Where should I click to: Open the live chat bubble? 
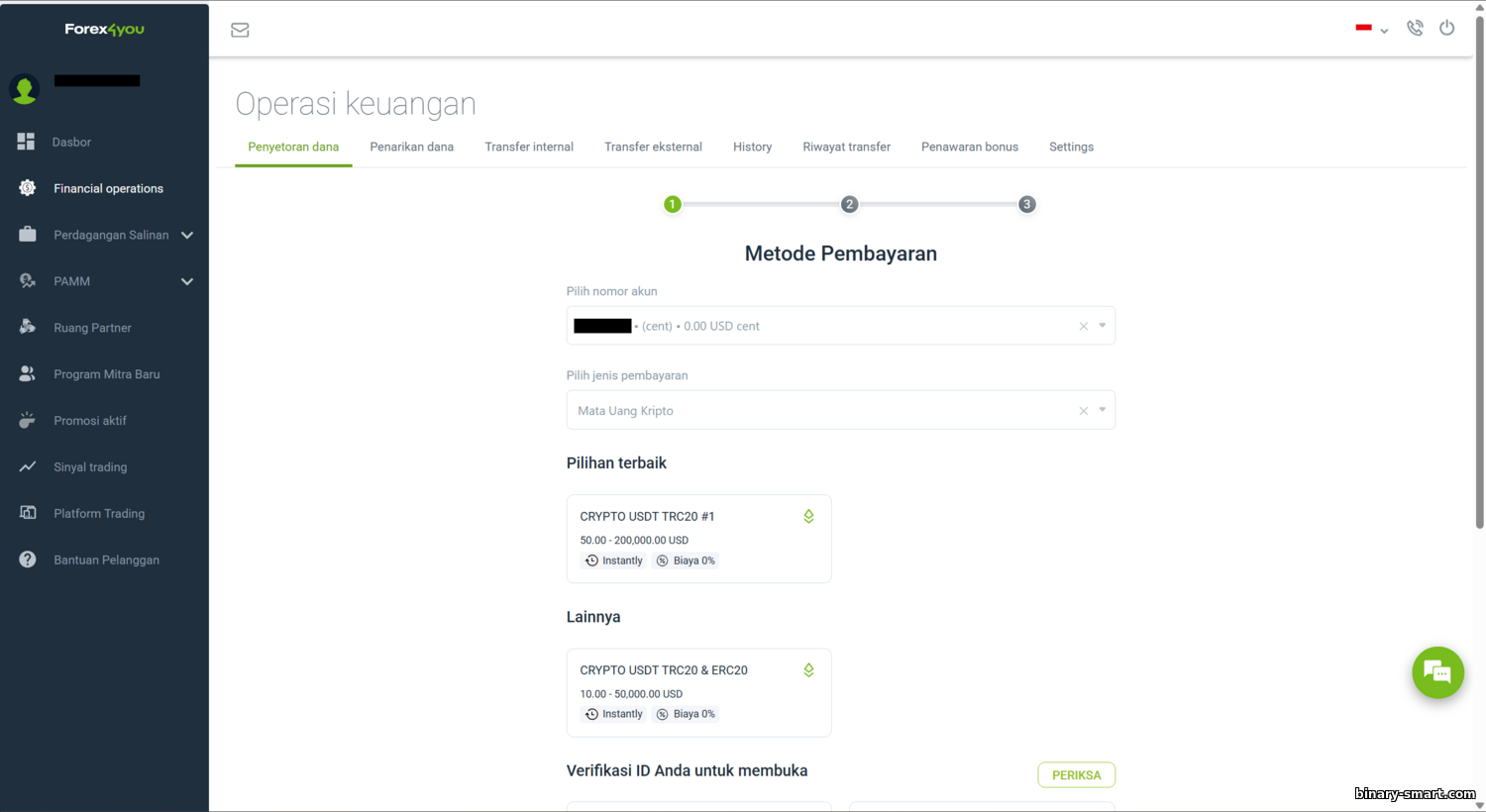tap(1437, 672)
